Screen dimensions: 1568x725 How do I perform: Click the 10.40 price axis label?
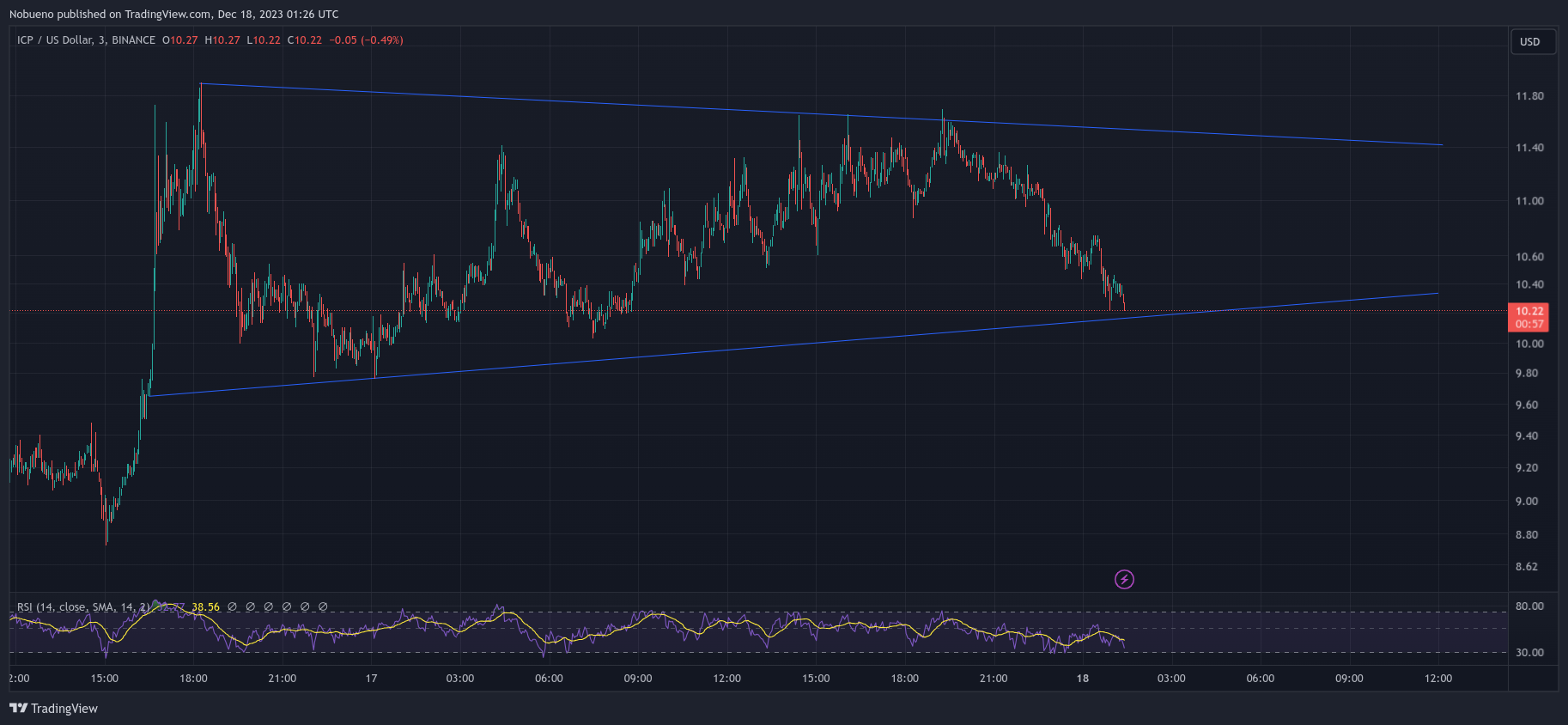coord(1529,284)
